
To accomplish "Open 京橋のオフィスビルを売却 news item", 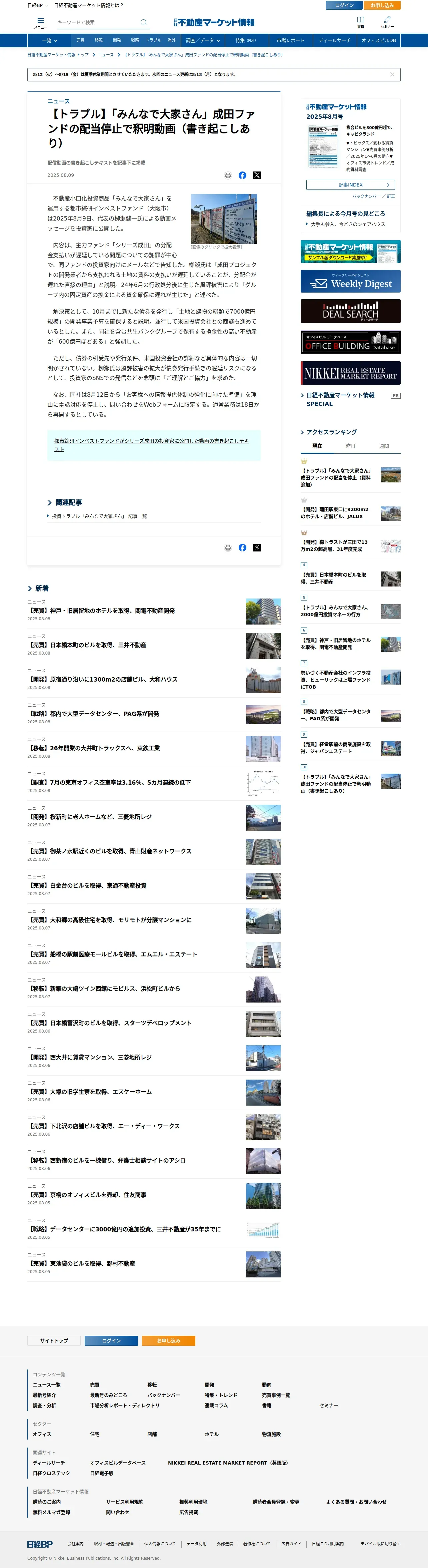I will [x=87, y=1195].
